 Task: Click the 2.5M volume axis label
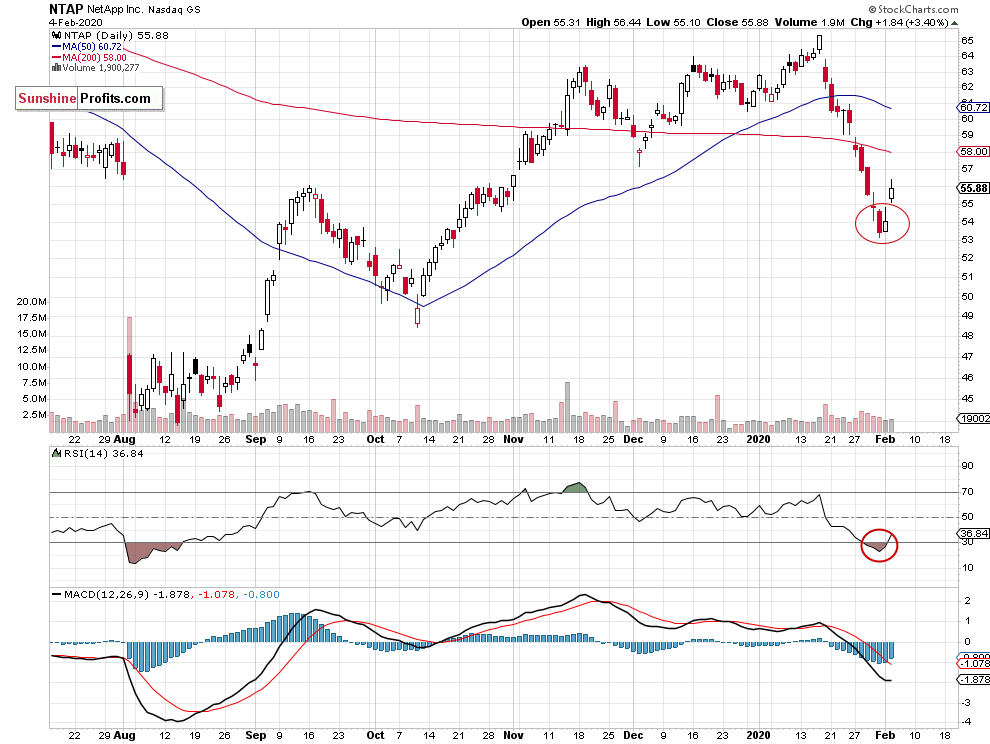[x=35, y=414]
